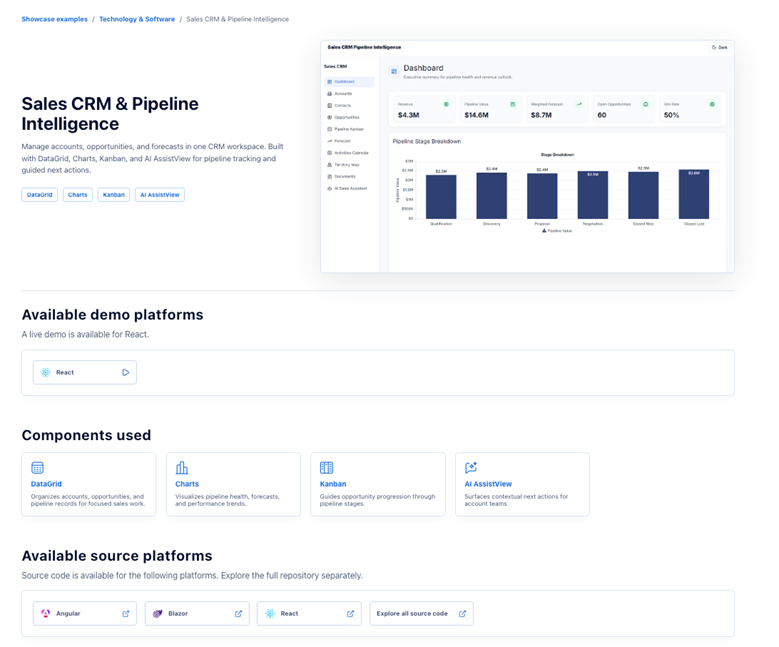This screenshot has width=779, height=647.
Task: Click external-link icon beside Explore all source code
Action: tap(463, 614)
